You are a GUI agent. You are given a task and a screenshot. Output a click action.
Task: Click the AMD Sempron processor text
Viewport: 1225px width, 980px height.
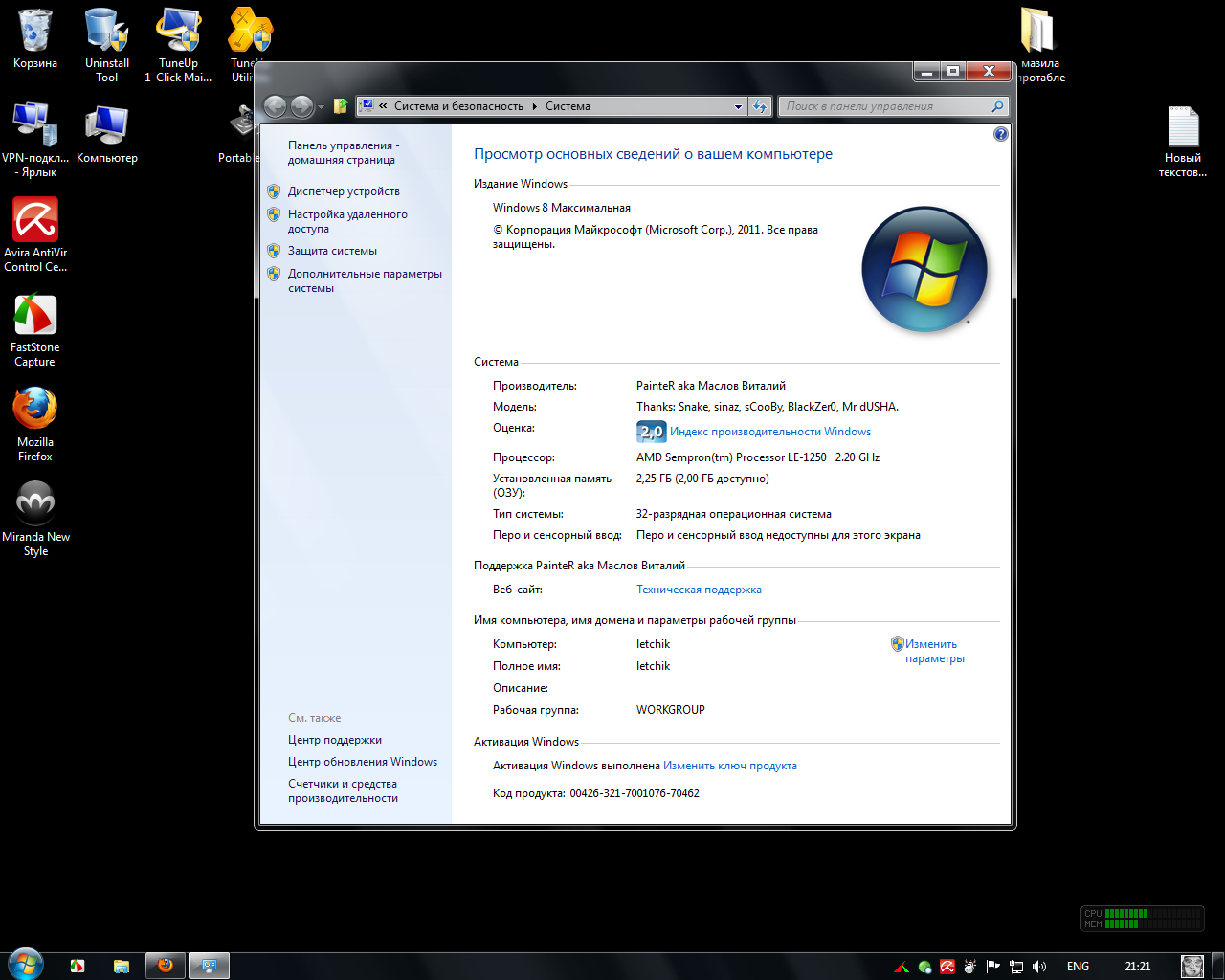click(758, 457)
